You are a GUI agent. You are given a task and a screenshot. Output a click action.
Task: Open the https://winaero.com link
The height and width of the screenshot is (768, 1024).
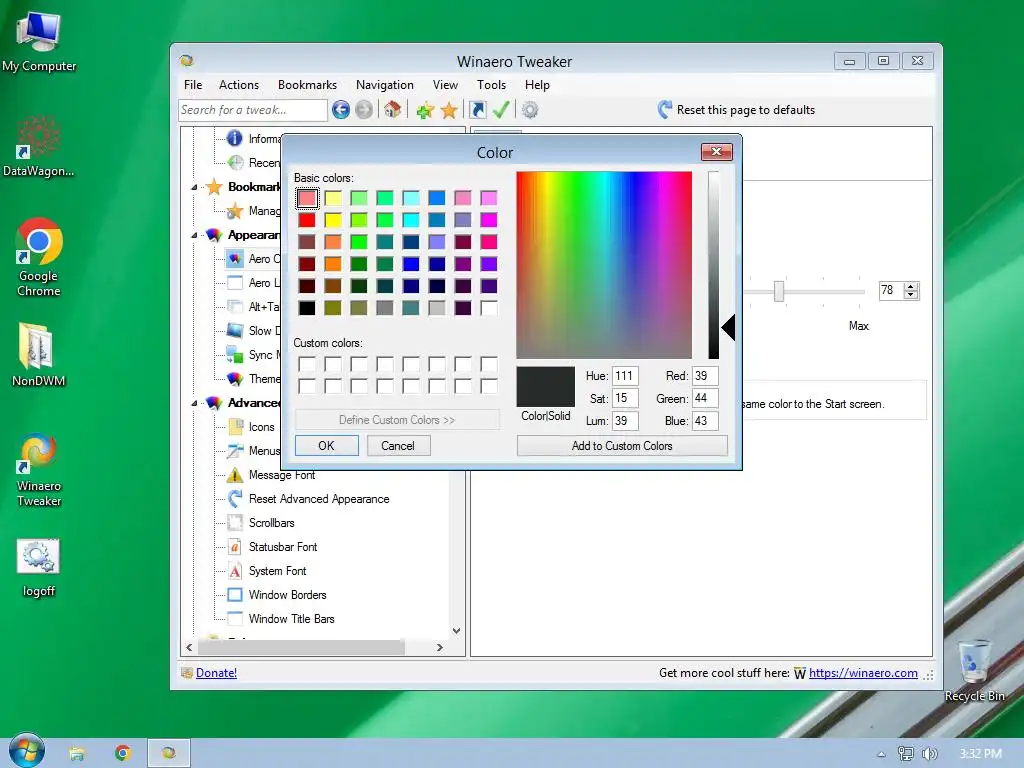click(863, 673)
